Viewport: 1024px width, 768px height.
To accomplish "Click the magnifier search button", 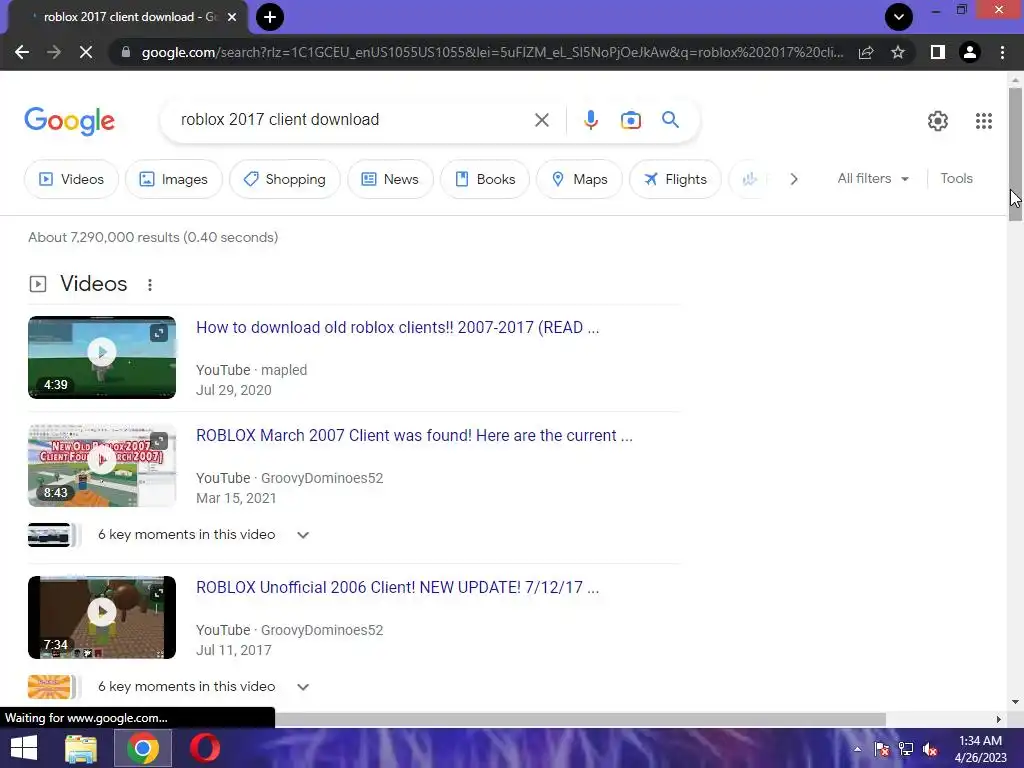I will click(671, 120).
